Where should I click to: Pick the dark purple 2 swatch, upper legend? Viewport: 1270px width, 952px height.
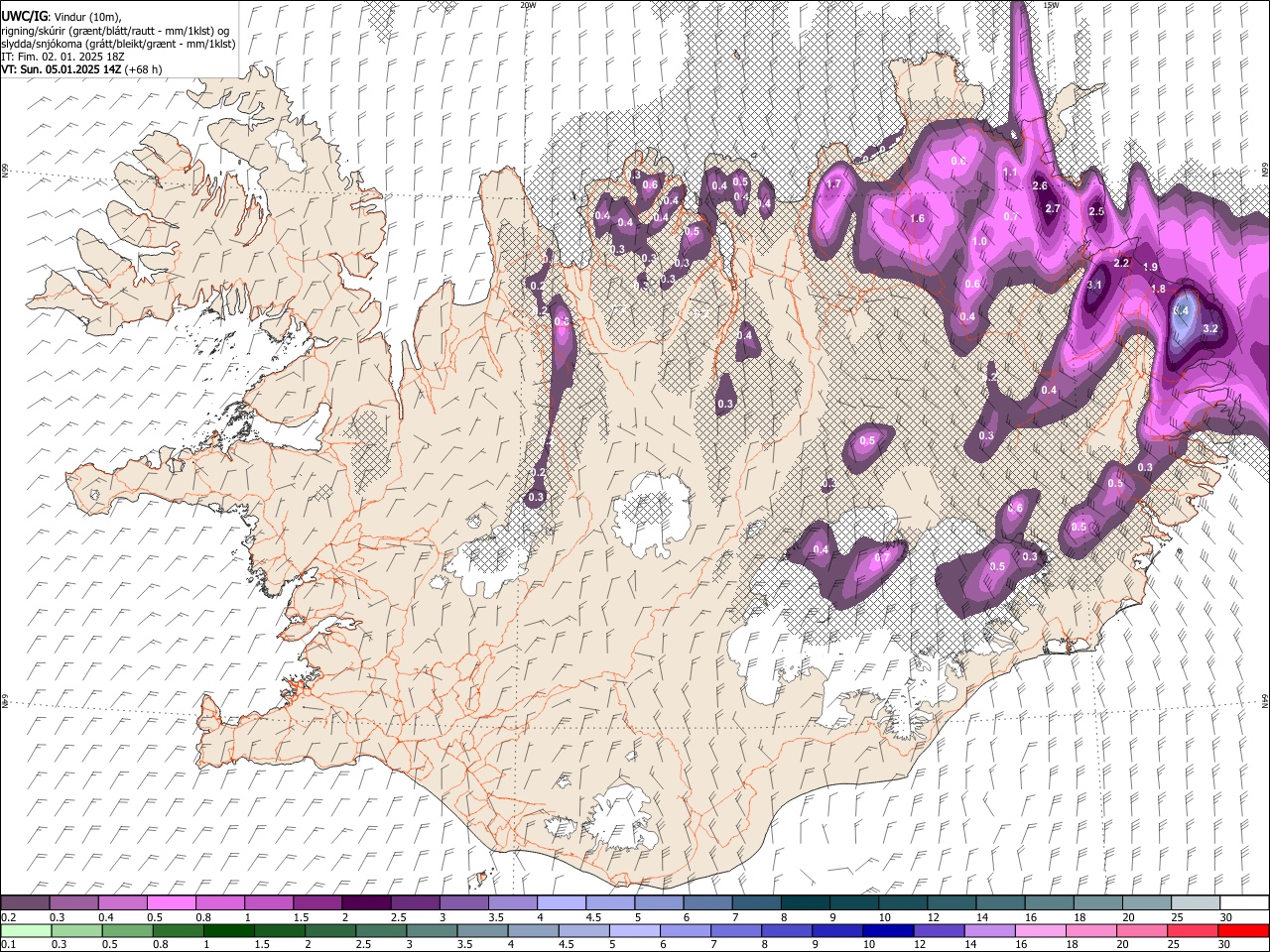tap(365, 903)
